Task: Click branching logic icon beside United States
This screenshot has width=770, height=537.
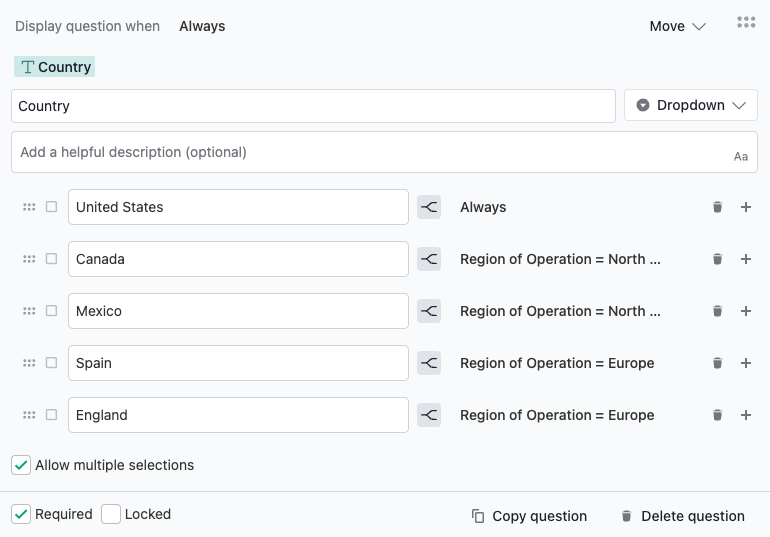Action: 429,207
